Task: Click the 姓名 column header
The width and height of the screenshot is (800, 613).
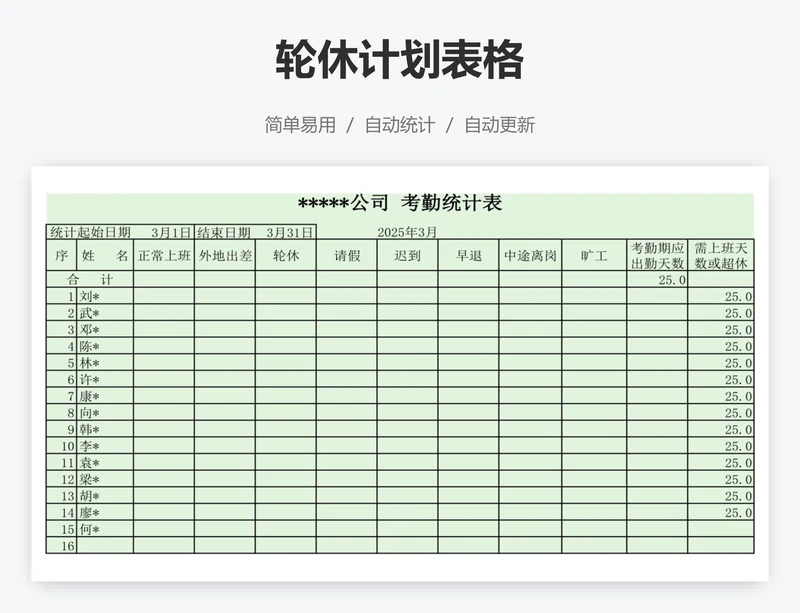Action: [x=105, y=255]
